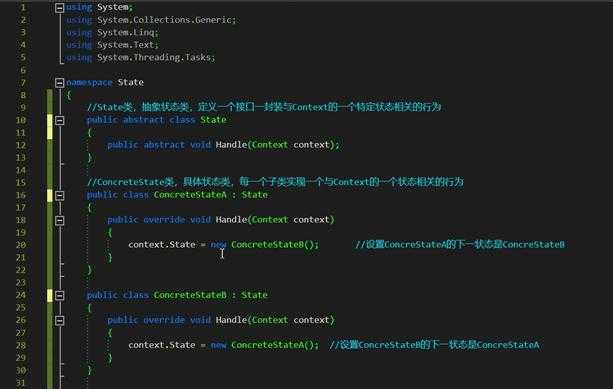Collapse ConcreteStateB's Handle method at line 26

click(59, 321)
